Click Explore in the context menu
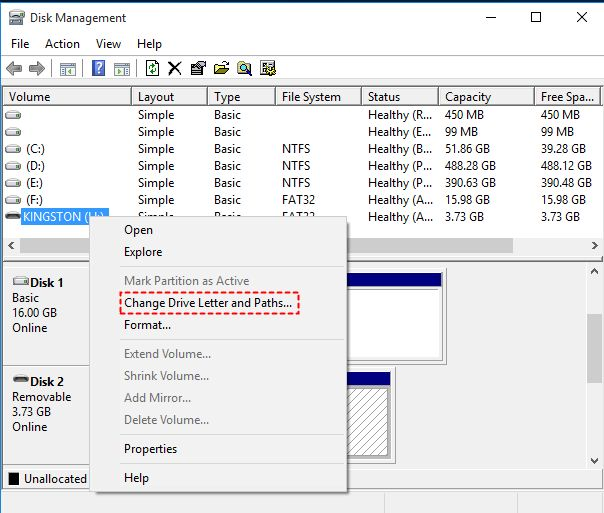This screenshot has height=513, width=604. pyautogui.click(x=143, y=252)
